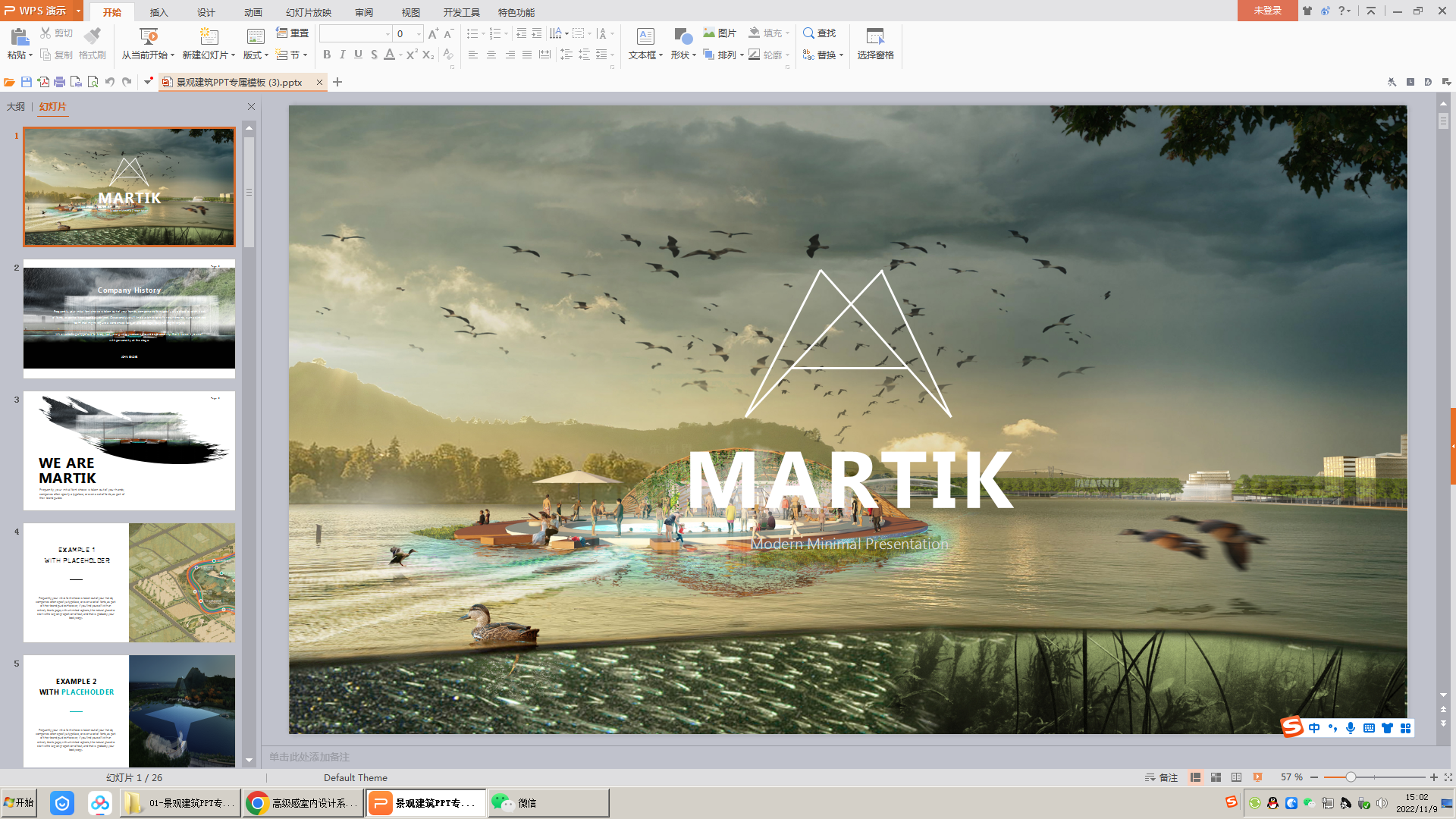Click the open folder icon in quick toolbar
The width and height of the screenshot is (1456, 819).
pyautogui.click(x=9, y=82)
